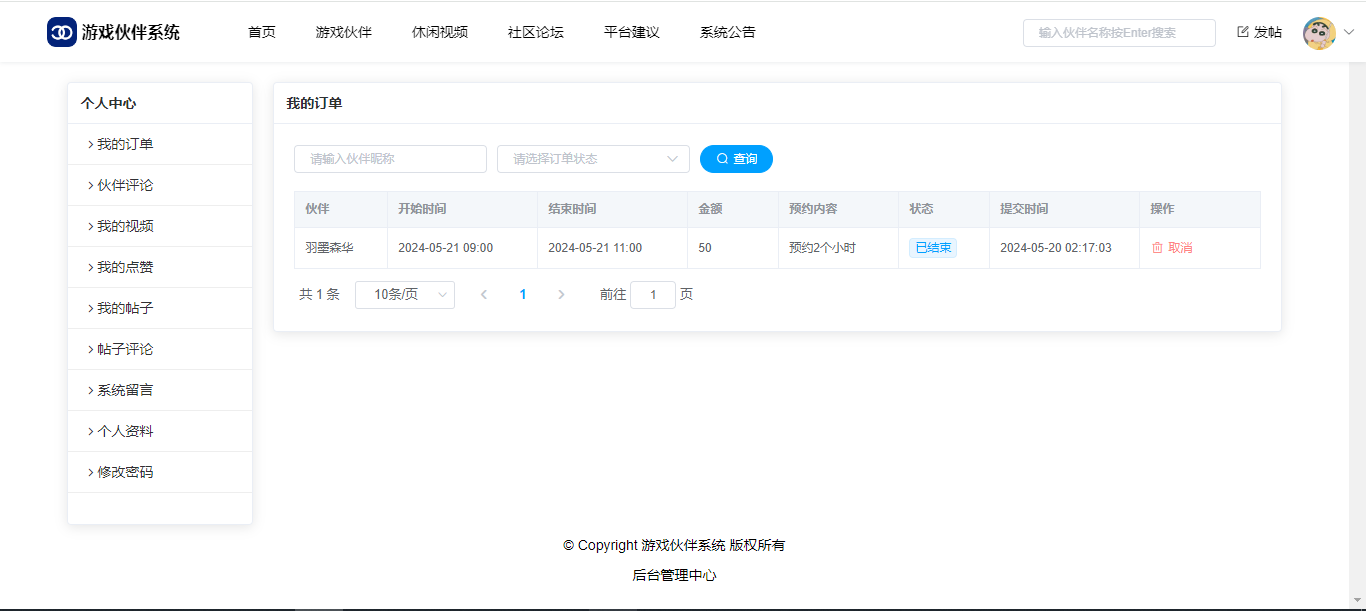1366x611 pixels.
Task: Select 修改密码 in the sidebar
Action: coord(125,472)
